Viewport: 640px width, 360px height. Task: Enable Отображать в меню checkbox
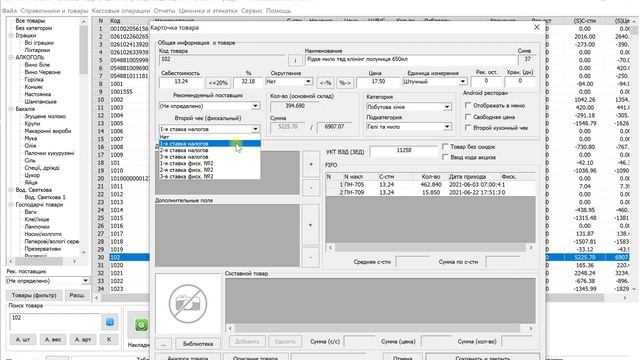[468, 105]
